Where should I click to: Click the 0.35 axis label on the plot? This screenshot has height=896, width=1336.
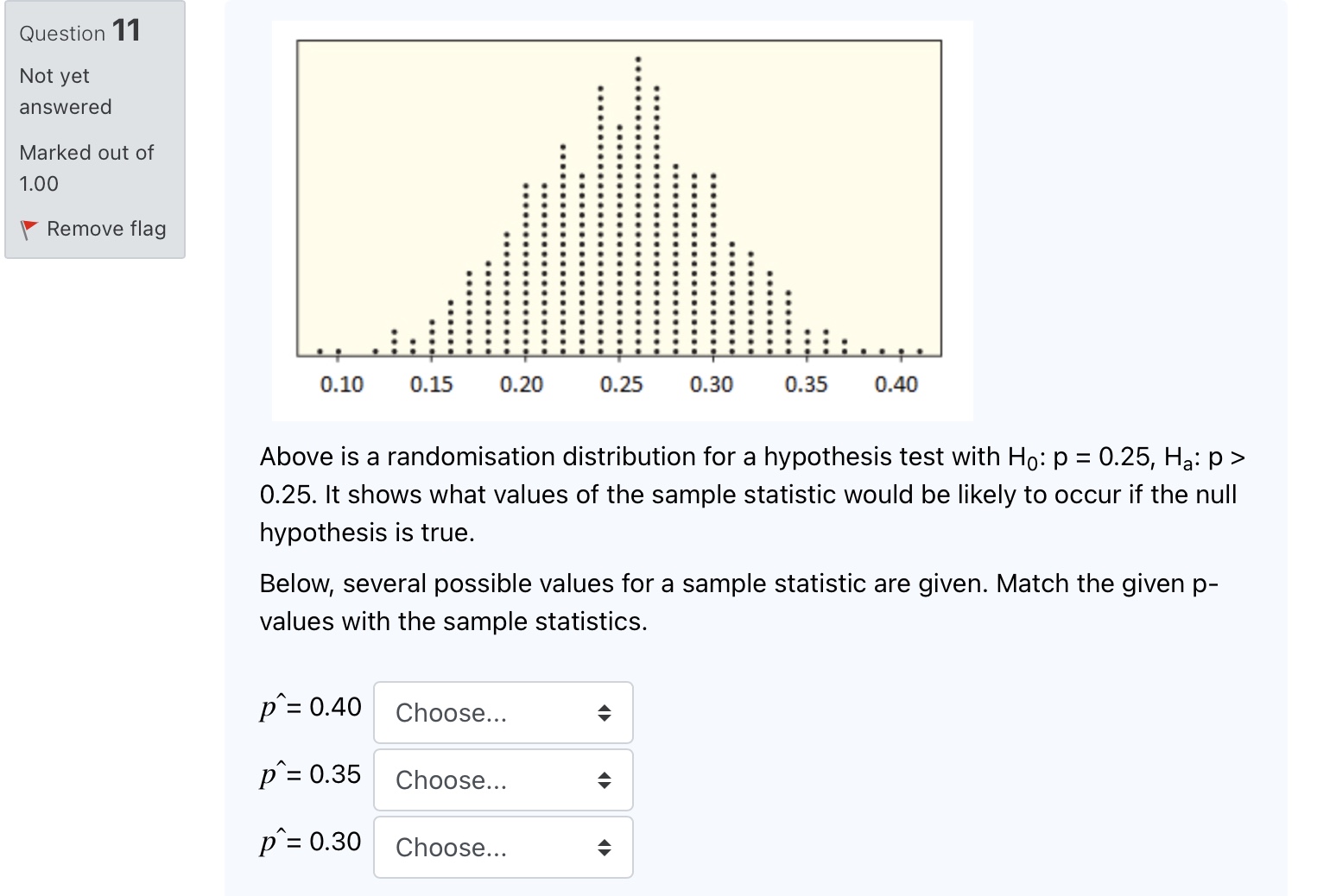click(x=806, y=385)
